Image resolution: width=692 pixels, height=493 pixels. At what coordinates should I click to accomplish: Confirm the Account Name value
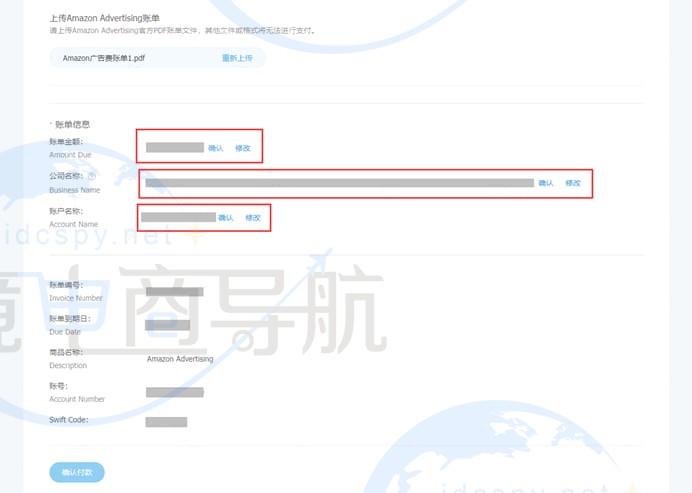coord(226,218)
